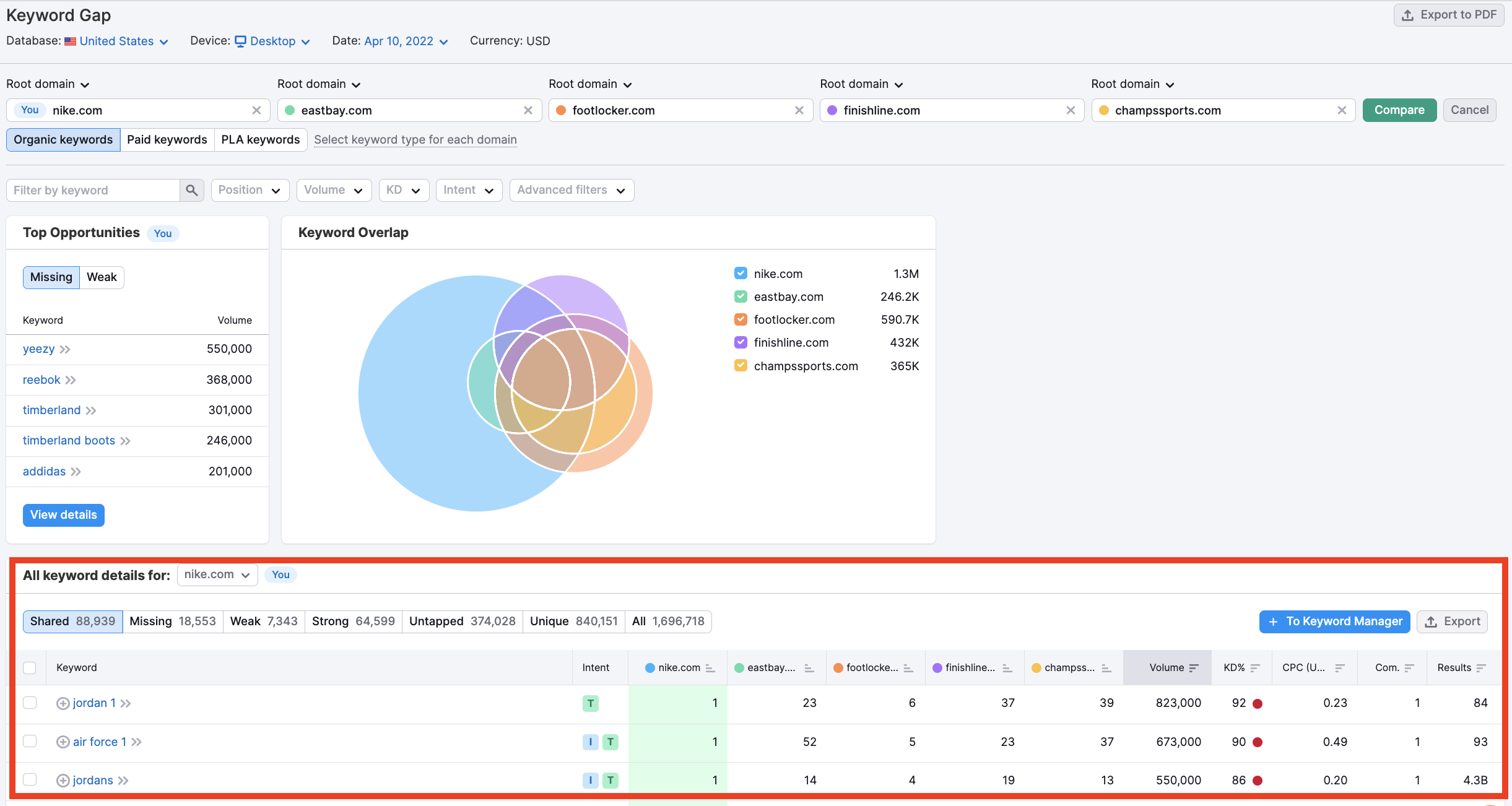This screenshot has height=806, width=1512.
Task: Sort by footlocker column sort icon
Action: [908, 668]
